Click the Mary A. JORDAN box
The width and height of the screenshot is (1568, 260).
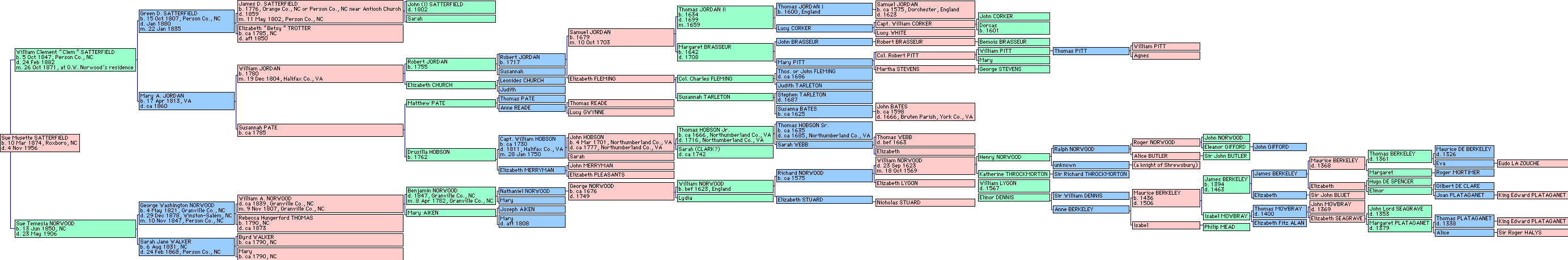pos(186,100)
